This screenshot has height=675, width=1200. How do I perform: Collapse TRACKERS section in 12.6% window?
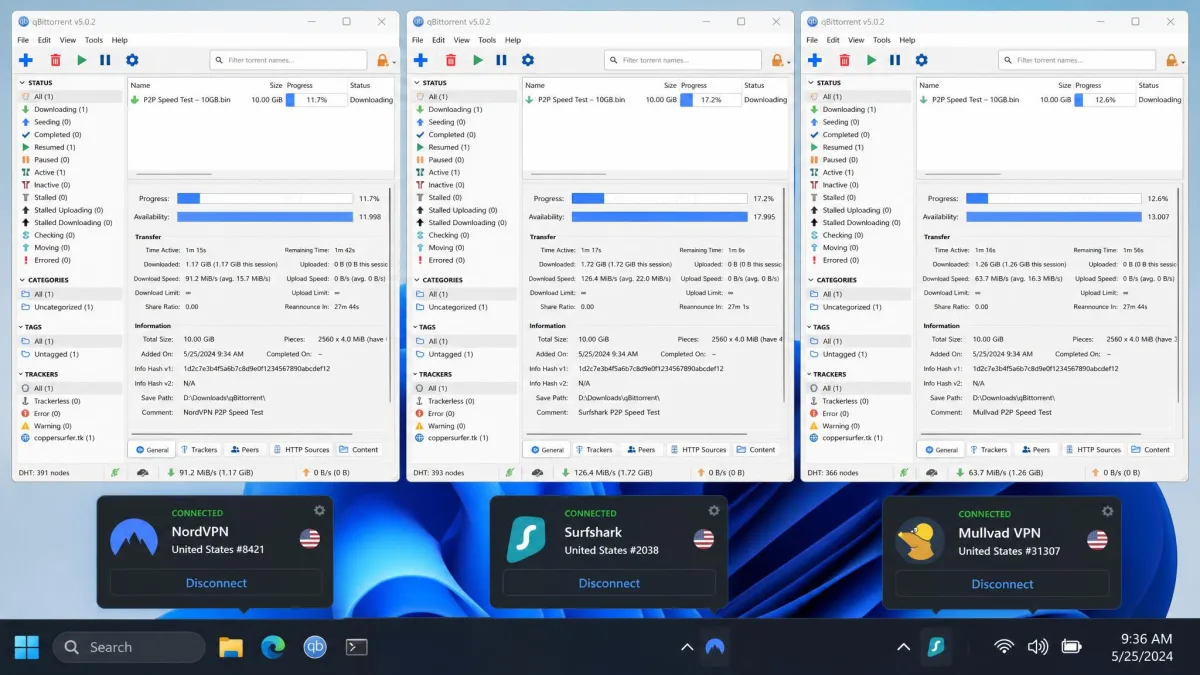809,374
